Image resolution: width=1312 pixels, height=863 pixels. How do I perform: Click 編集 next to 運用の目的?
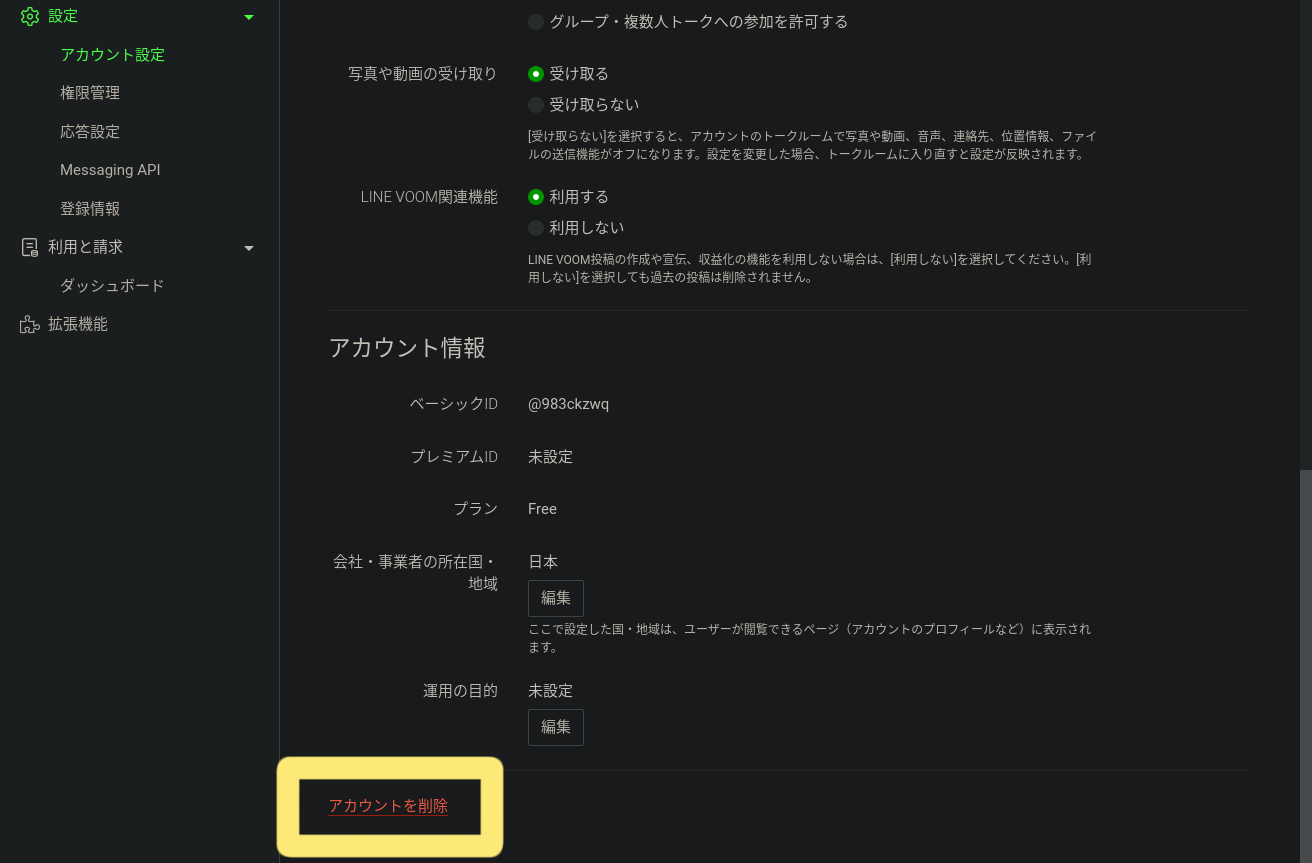coord(555,727)
